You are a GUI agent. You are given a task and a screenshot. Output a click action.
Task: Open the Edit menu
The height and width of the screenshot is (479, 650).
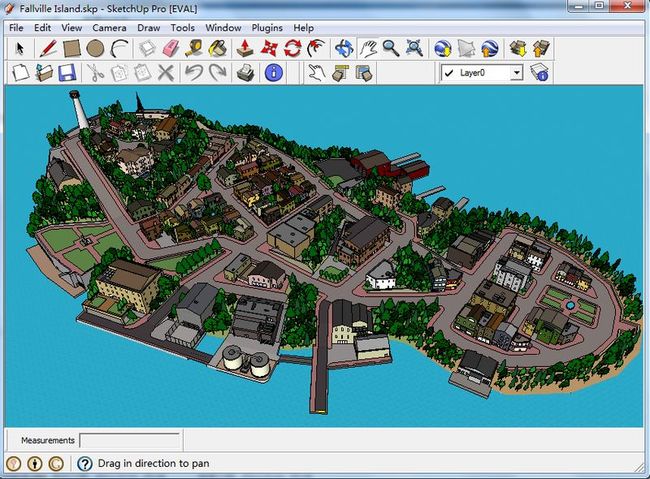(x=42, y=28)
